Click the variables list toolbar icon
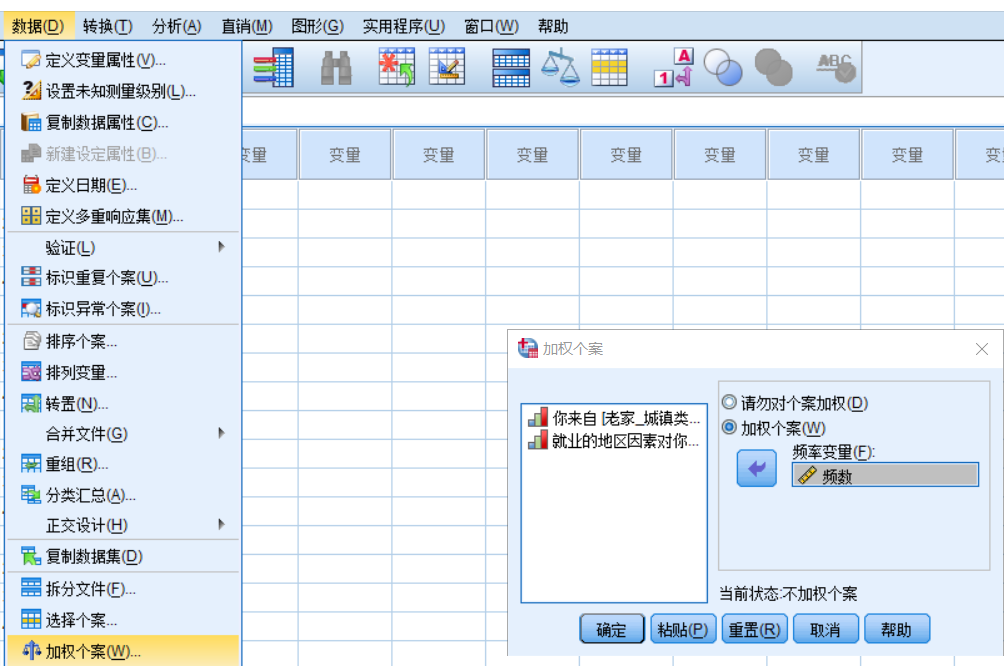Image resolution: width=1004 pixels, height=666 pixels. (x=273, y=67)
